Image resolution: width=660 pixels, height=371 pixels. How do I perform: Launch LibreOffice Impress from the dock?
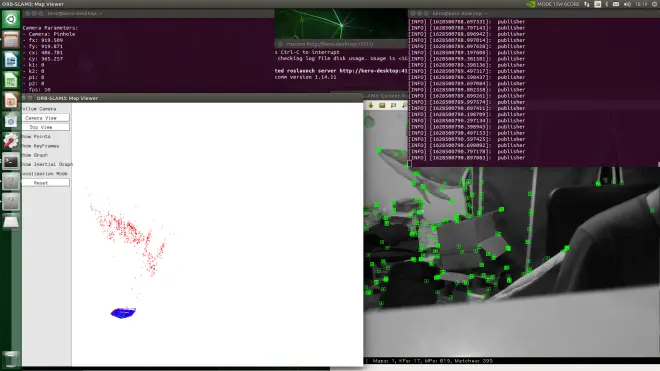pos(11,100)
